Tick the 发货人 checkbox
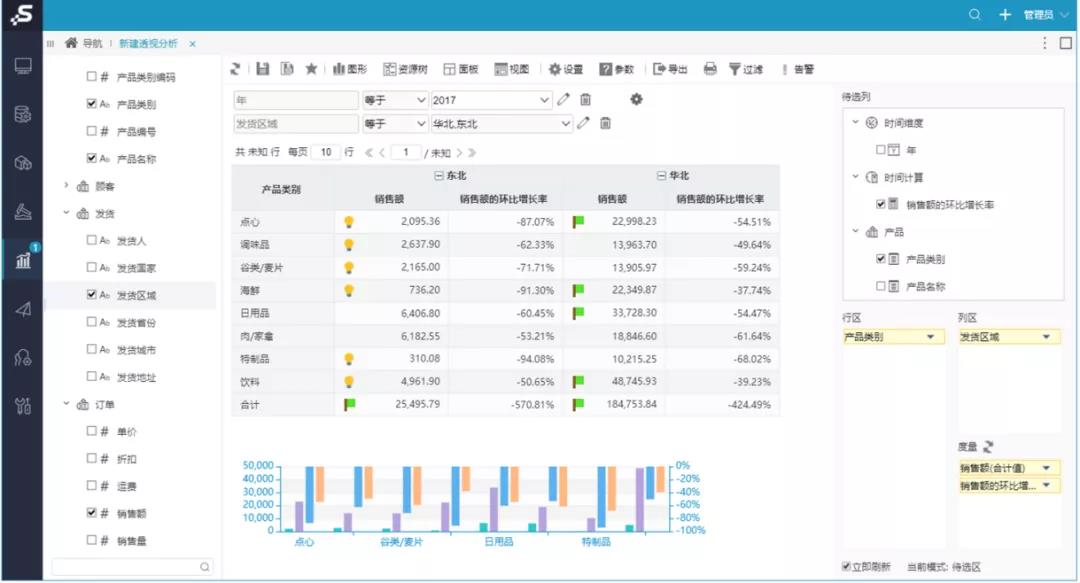The height and width of the screenshot is (583, 1080). [x=92, y=240]
